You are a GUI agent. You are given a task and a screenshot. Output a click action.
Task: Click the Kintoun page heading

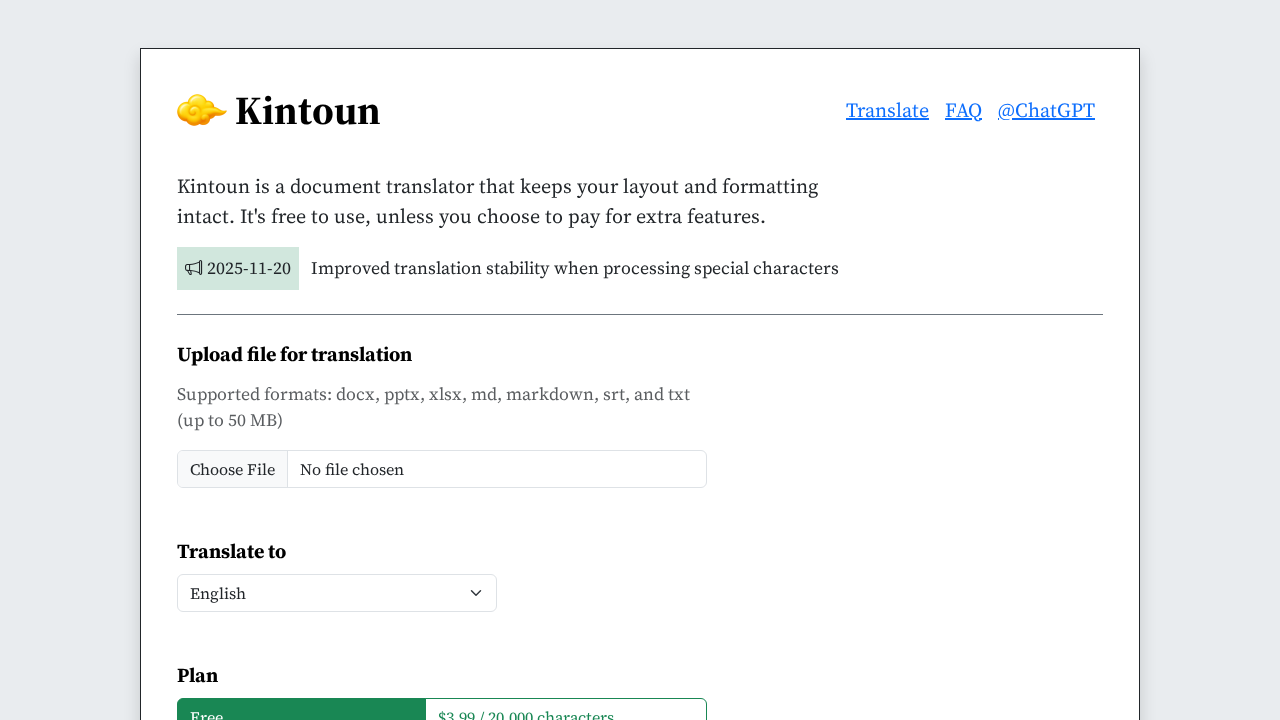click(x=307, y=112)
